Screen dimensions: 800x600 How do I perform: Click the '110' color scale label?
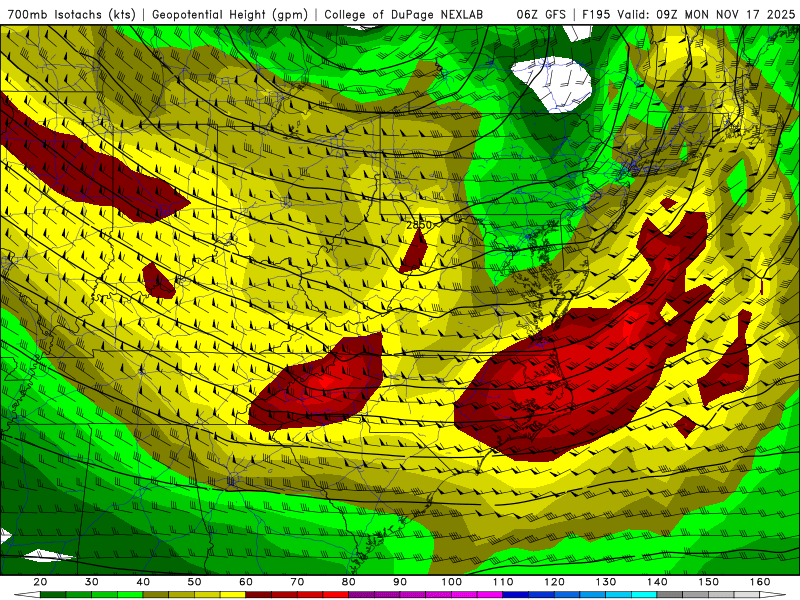pos(503,582)
